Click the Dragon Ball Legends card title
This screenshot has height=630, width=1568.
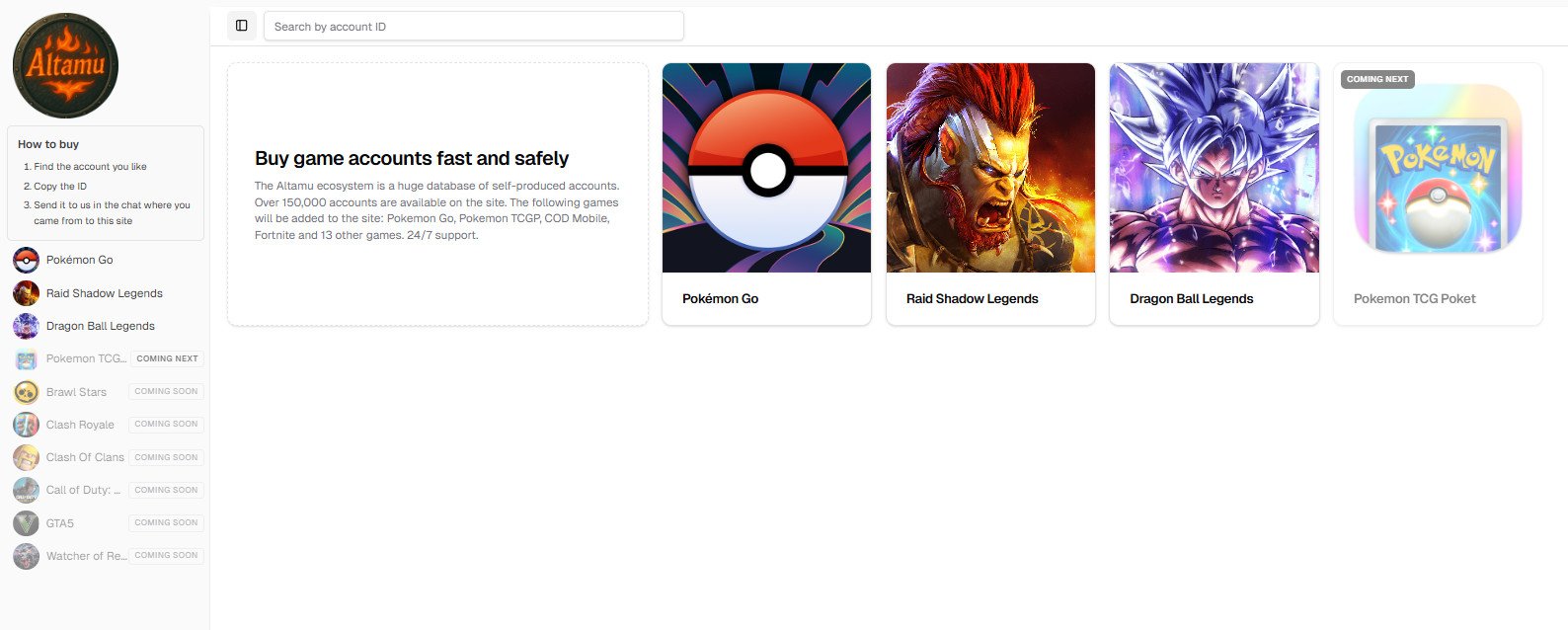click(1192, 298)
